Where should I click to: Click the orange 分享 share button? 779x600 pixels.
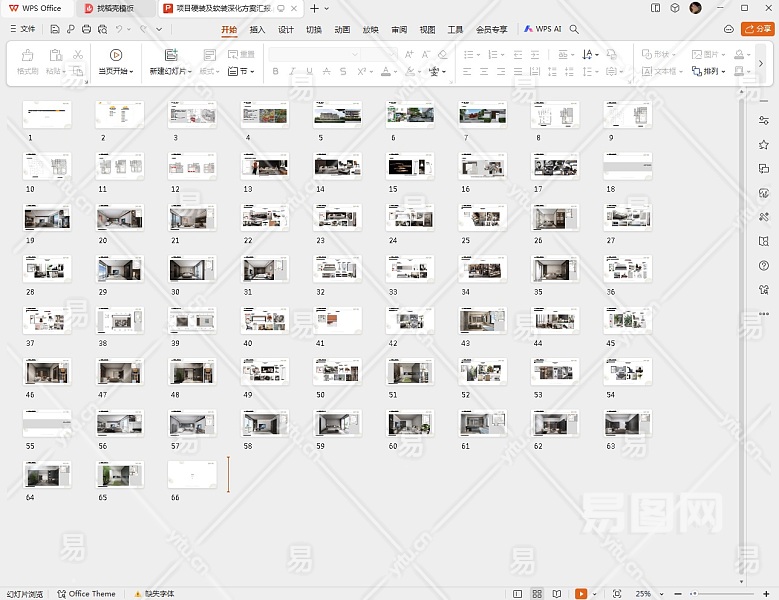click(757, 29)
